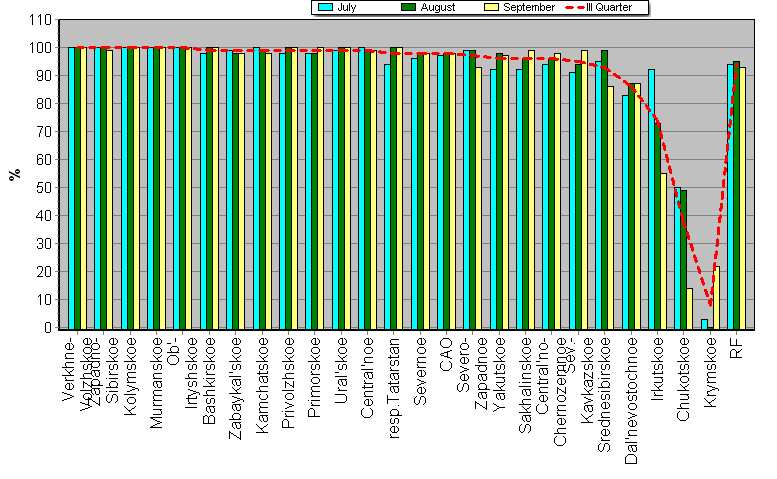777x479 pixels.
Task: Click the green August bar for RF
Action: click(736, 195)
